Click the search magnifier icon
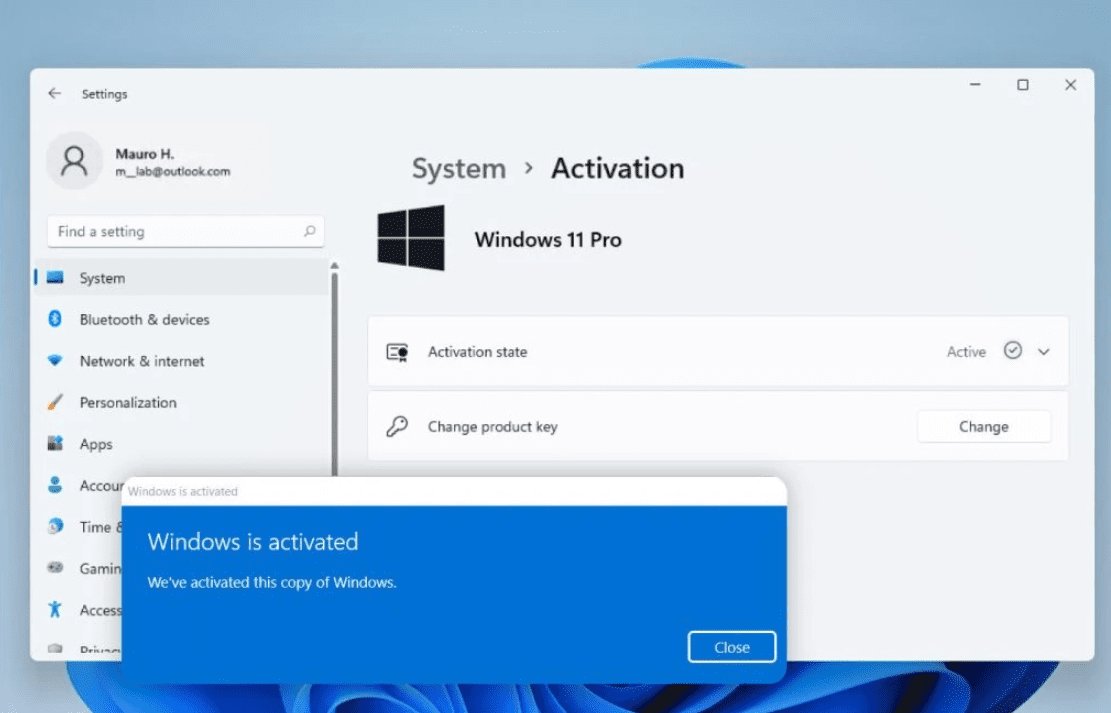This screenshot has width=1111, height=713. coord(310,231)
